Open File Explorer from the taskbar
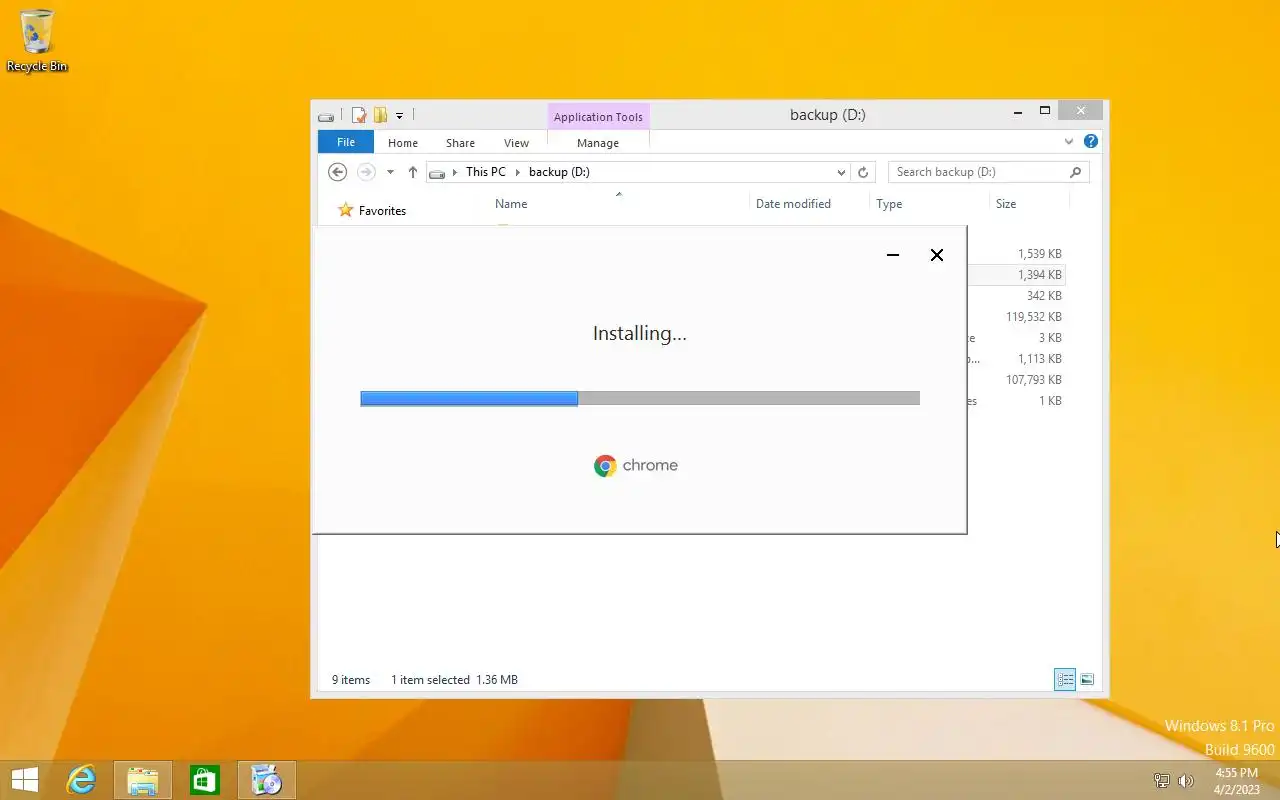1280x800 pixels. point(143,780)
